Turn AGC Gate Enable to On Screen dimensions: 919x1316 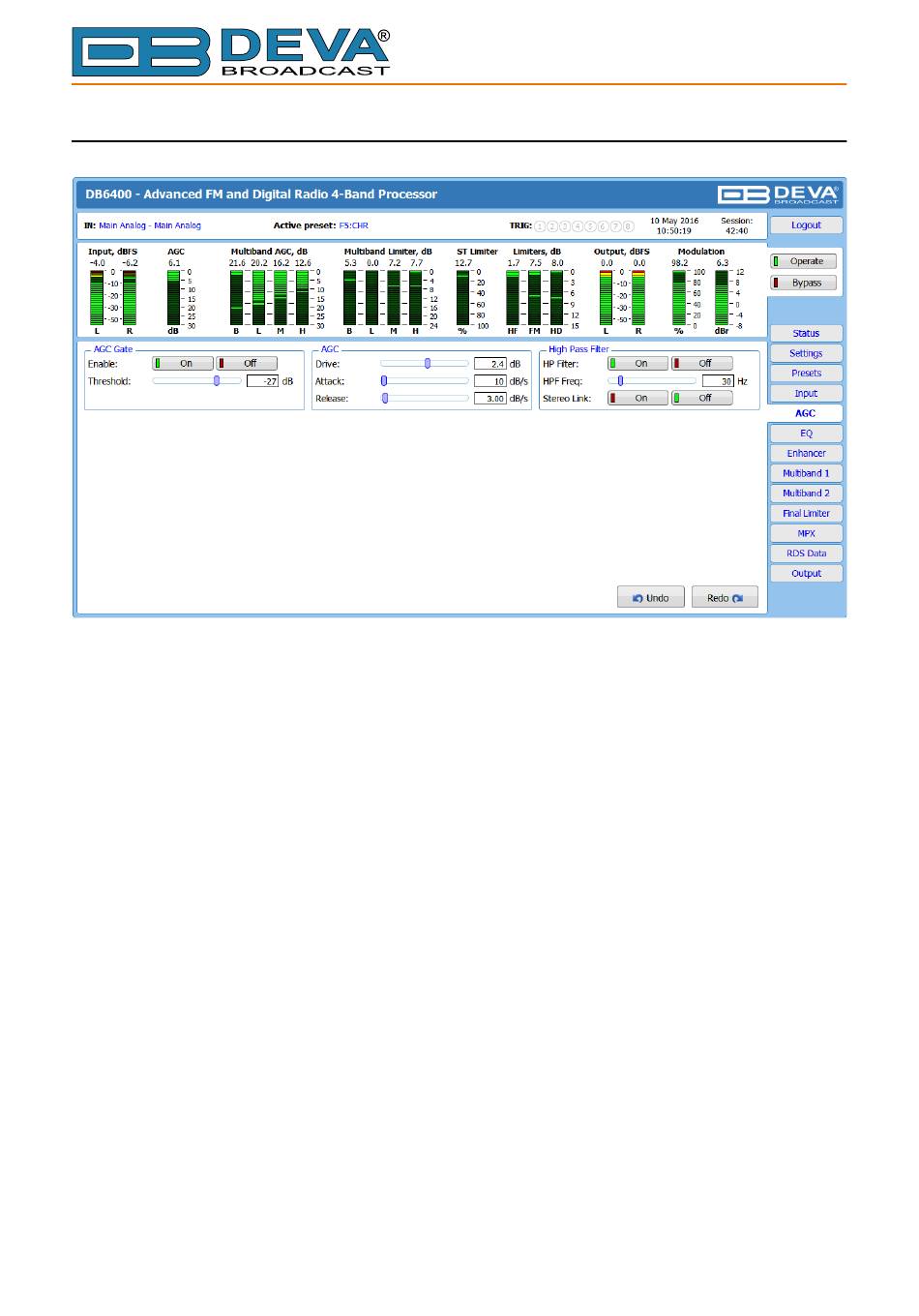coord(183,364)
